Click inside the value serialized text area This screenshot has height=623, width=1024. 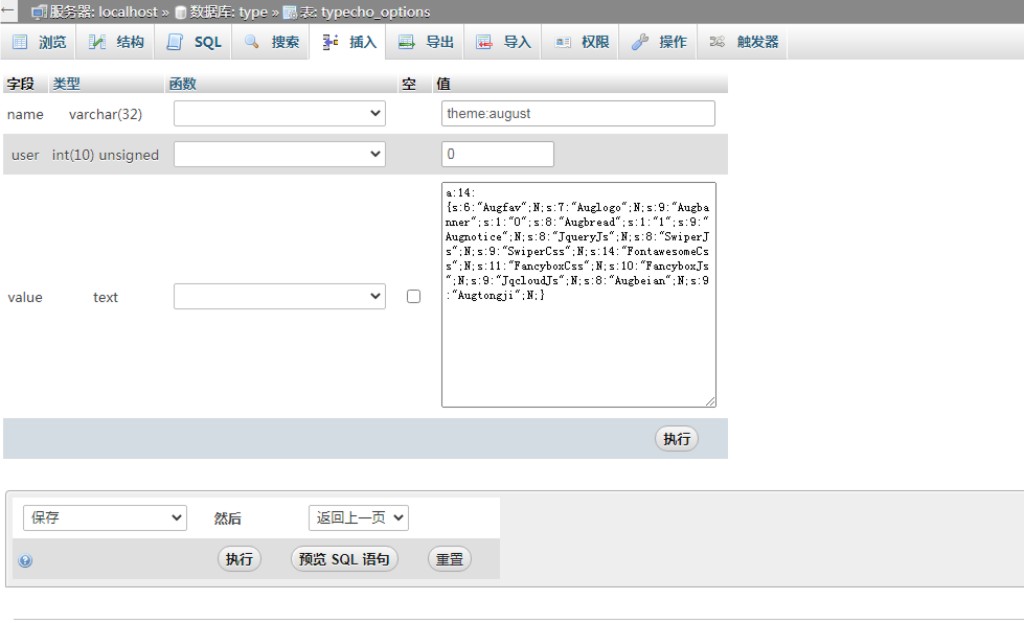(579, 295)
